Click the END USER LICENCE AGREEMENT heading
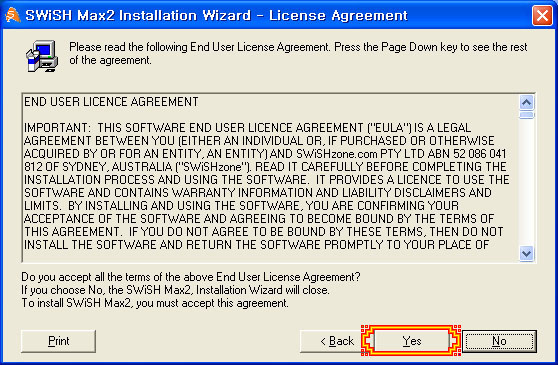The width and height of the screenshot is (558, 365). (111, 102)
